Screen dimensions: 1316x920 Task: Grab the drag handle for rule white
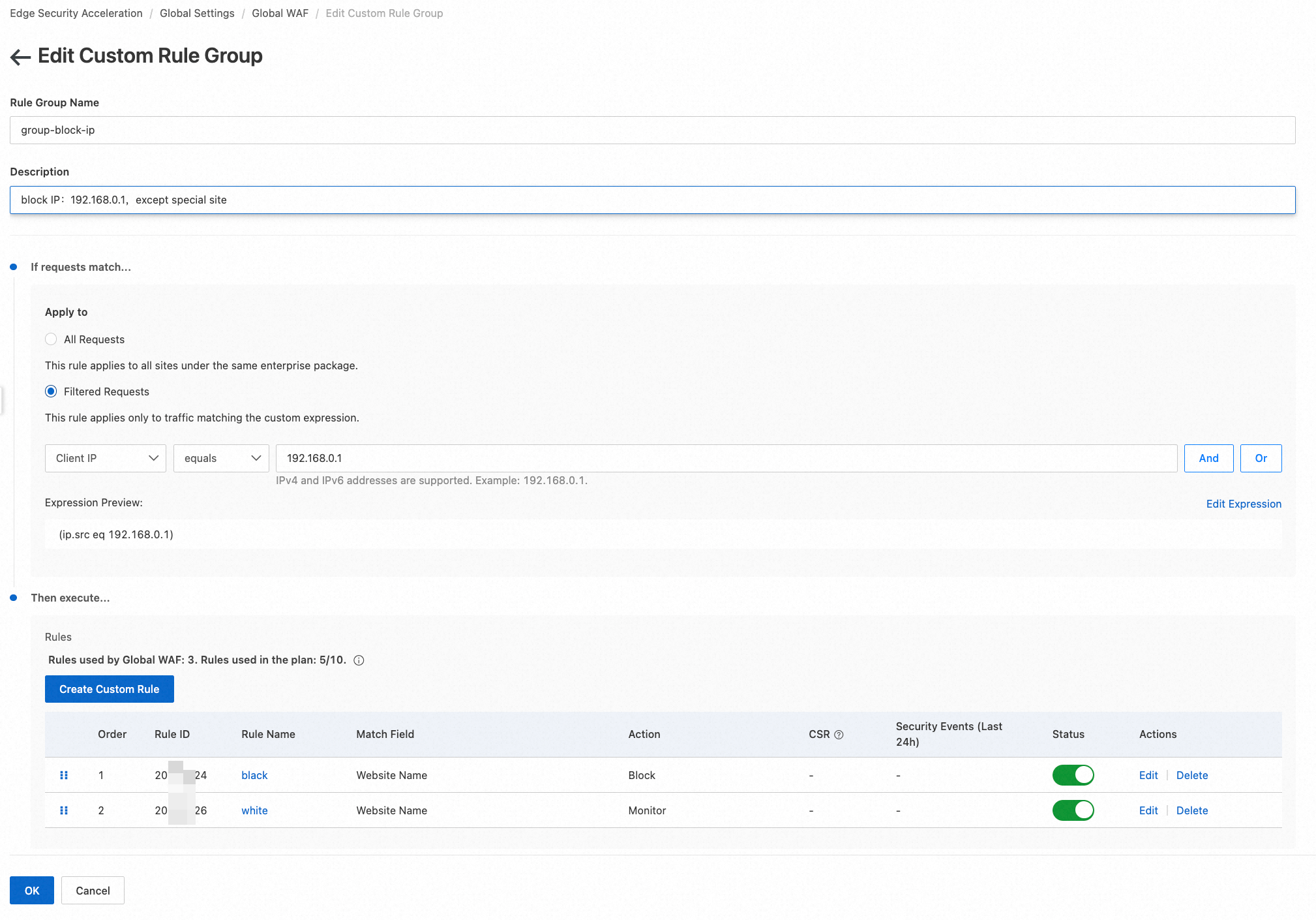[64, 810]
